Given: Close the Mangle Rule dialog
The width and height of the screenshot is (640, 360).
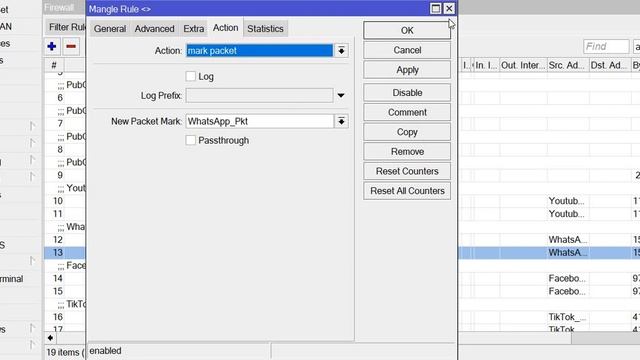Looking at the screenshot, I should tap(449, 9).
